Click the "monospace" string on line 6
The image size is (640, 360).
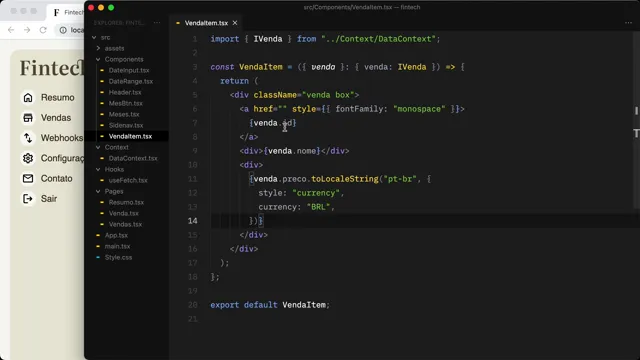419,109
